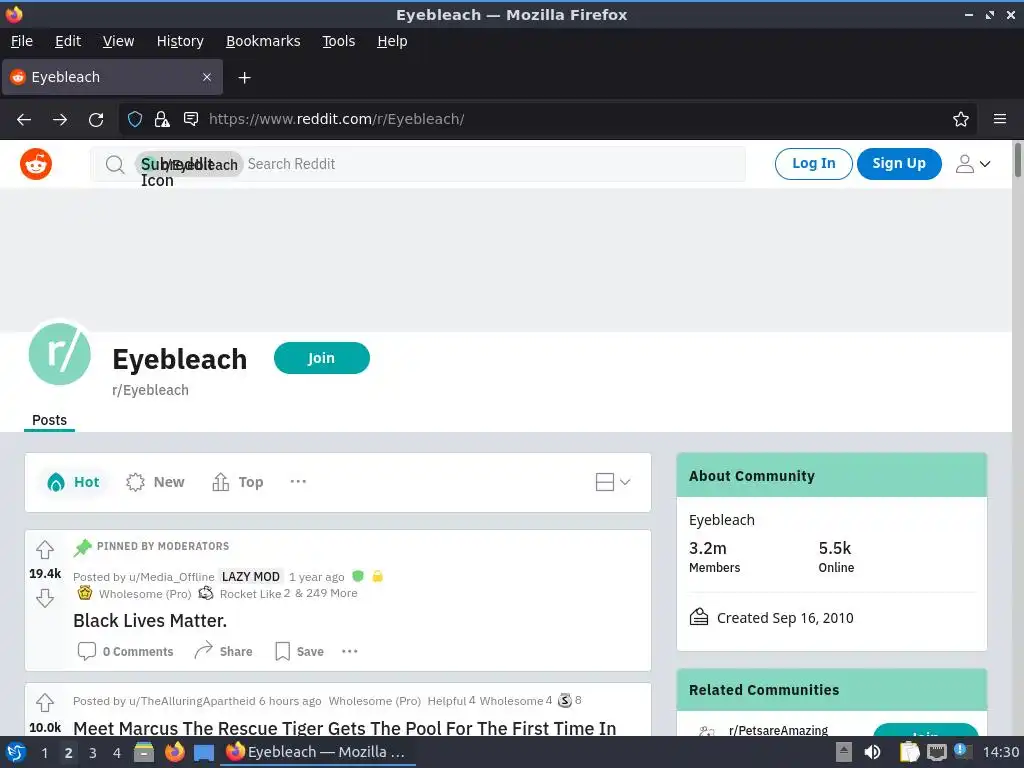
Task: Upvote the Black Lives Matter post
Action: (44, 550)
